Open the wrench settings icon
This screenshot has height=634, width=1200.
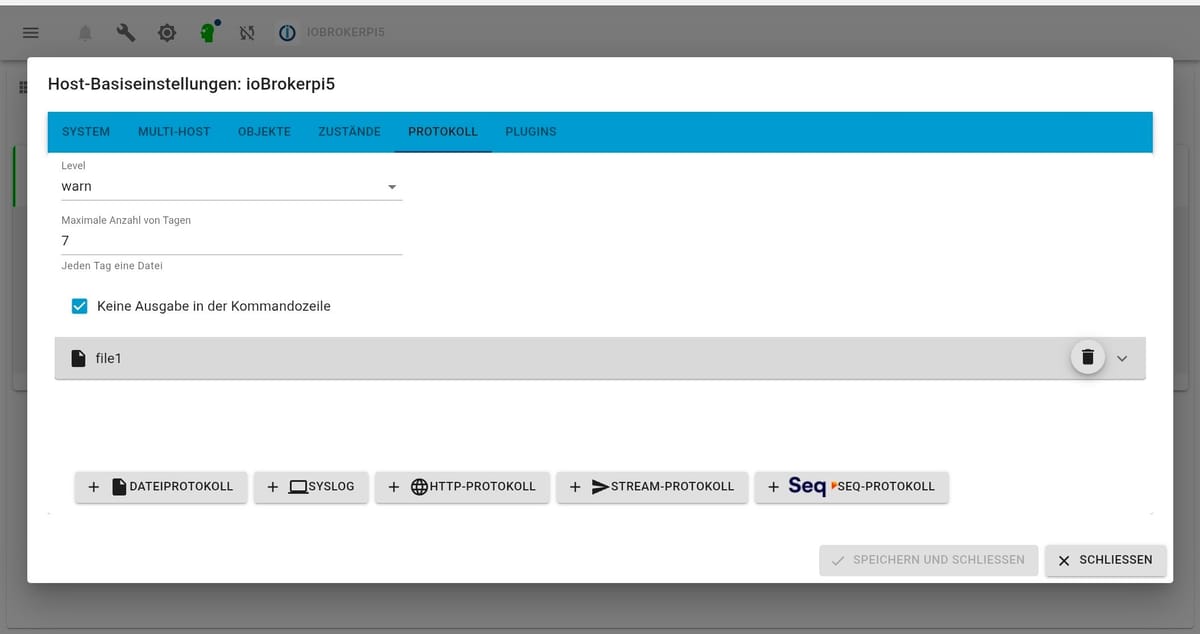[126, 33]
